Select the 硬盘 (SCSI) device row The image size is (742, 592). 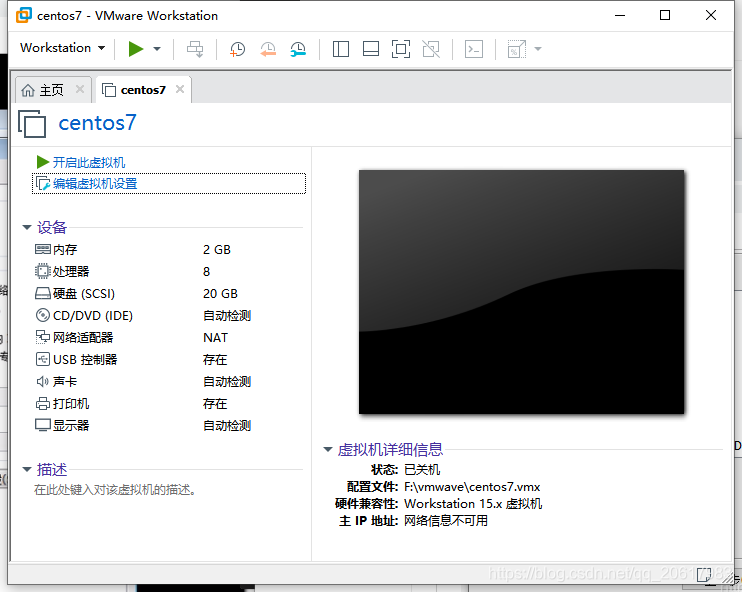tap(168, 293)
